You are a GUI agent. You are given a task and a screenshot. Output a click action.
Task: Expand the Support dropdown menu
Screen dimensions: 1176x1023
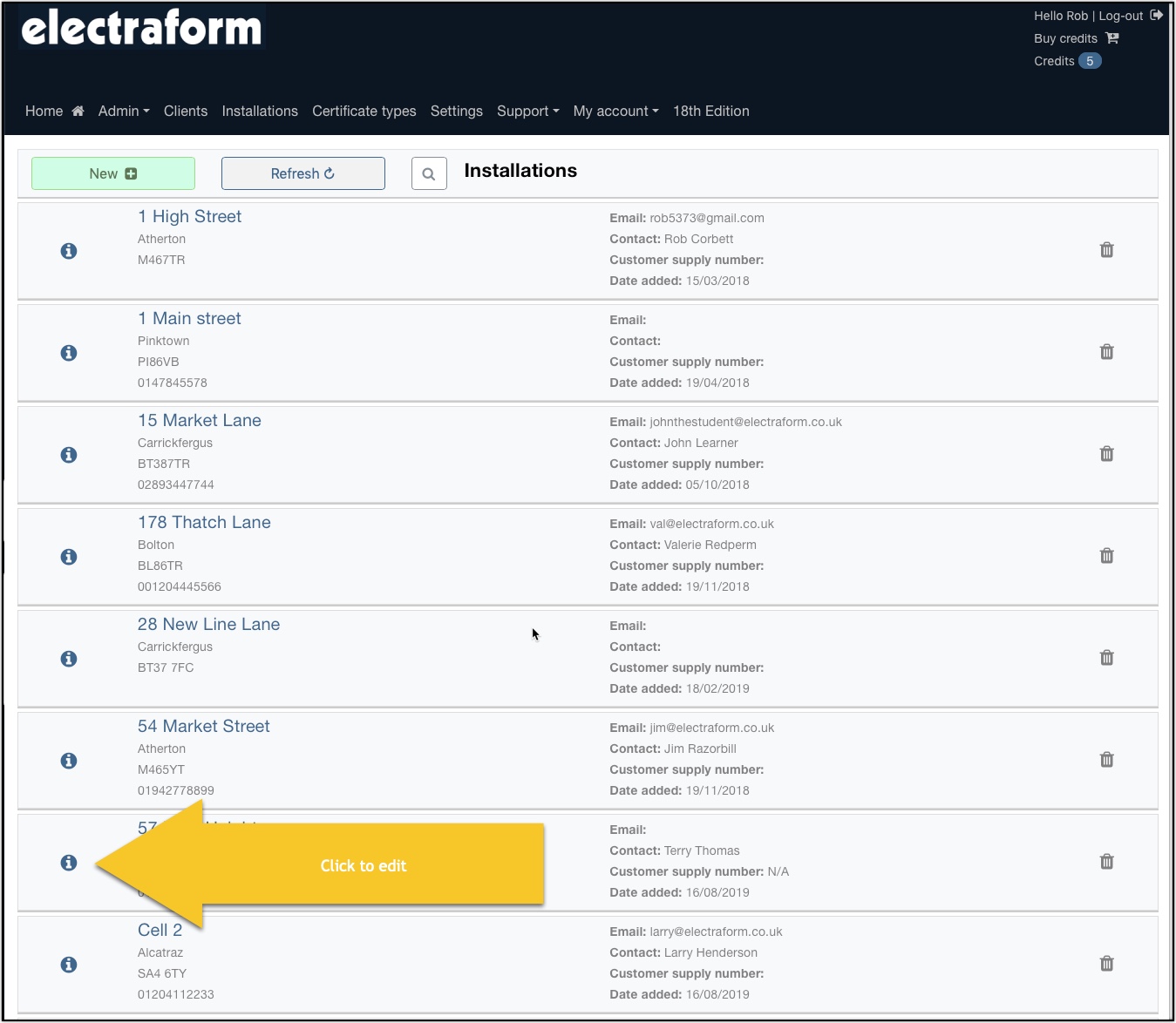coord(528,111)
